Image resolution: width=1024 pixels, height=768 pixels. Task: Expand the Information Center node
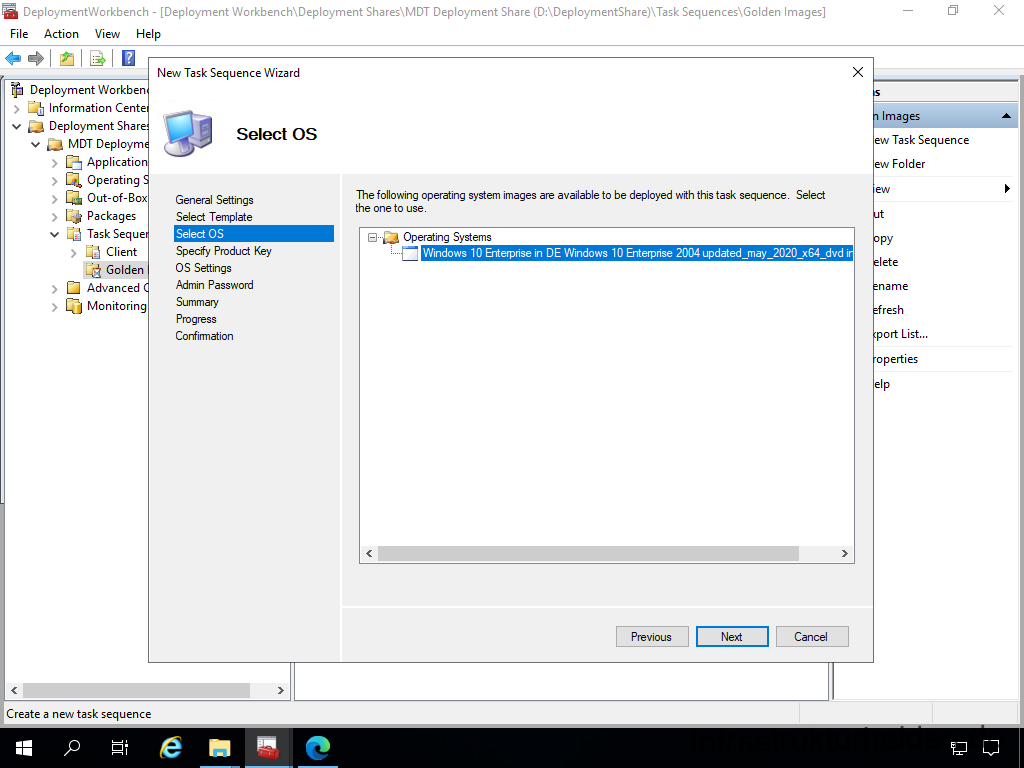pyautogui.click(x=17, y=108)
